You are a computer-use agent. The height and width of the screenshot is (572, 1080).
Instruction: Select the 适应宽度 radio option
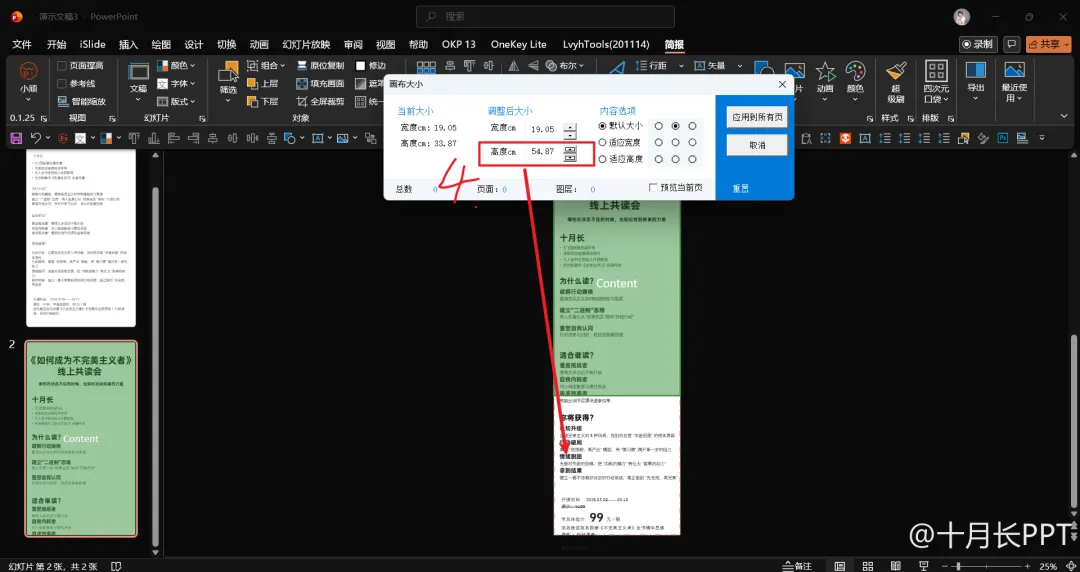click(603, 143)
